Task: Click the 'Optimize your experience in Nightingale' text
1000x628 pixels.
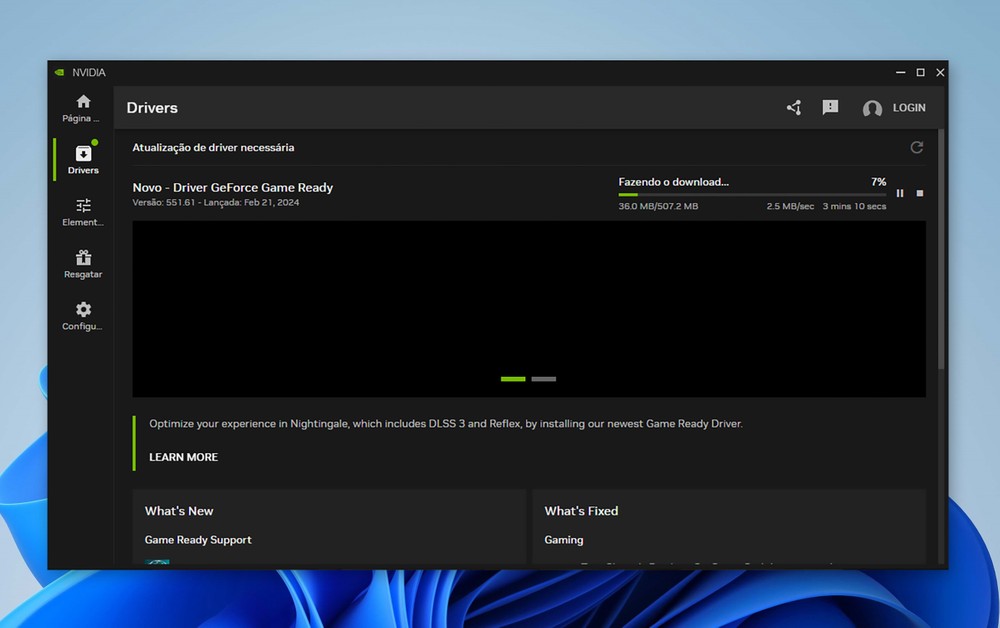Action: 446,423
